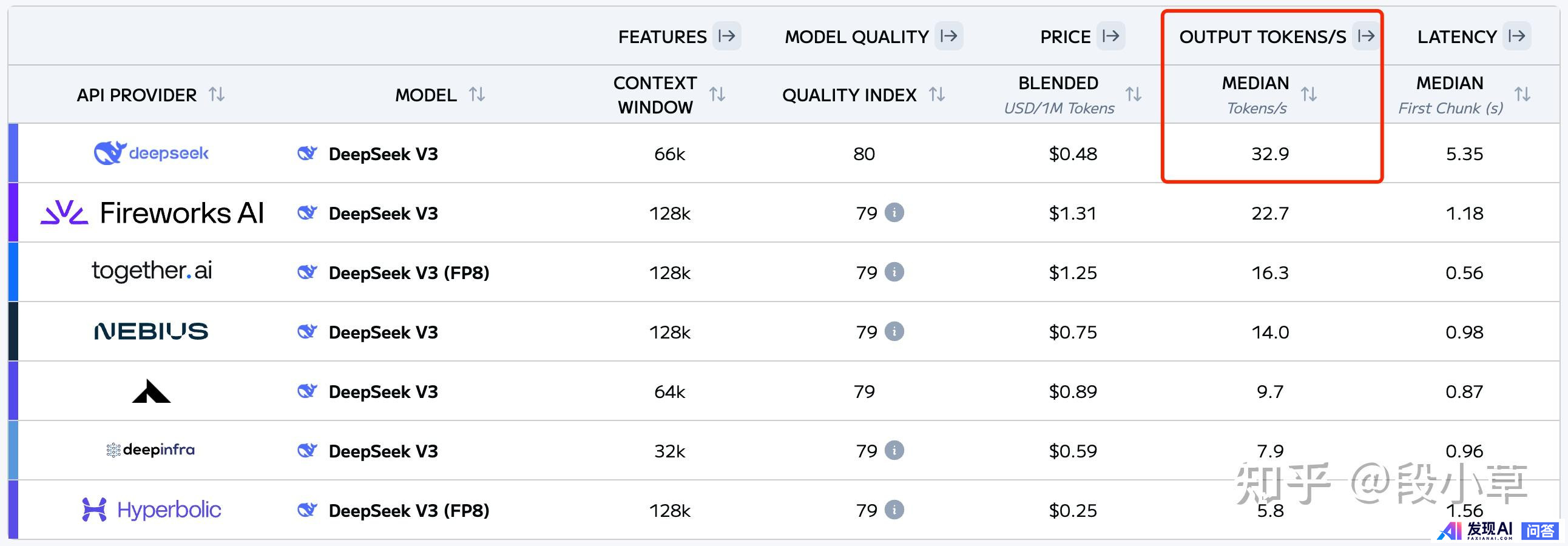Select the 9.7 tokens/s value
This screenshot has height=546, width=1568.
[1269, 391]
